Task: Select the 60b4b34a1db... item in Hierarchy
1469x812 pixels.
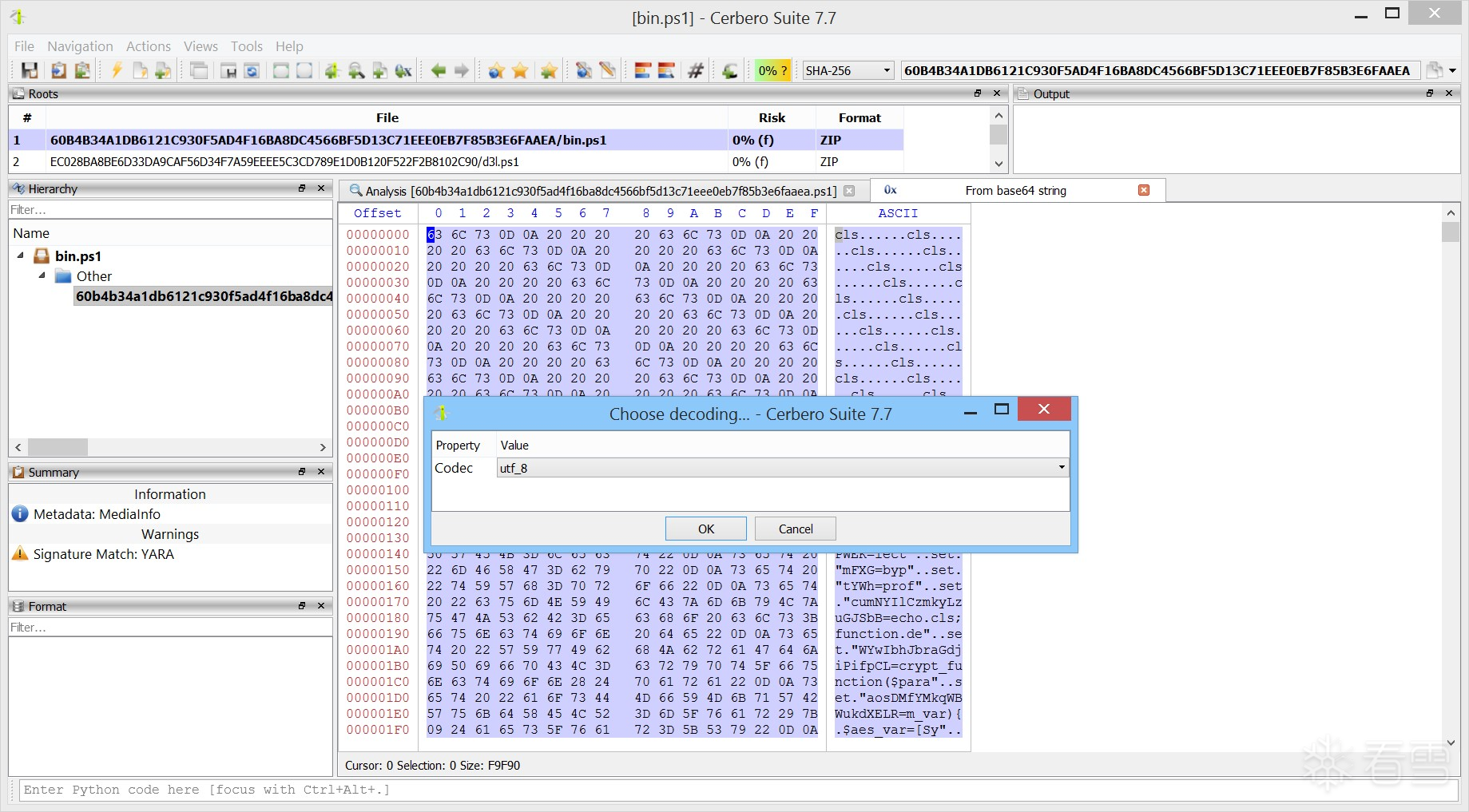Action: coord(204,296)
